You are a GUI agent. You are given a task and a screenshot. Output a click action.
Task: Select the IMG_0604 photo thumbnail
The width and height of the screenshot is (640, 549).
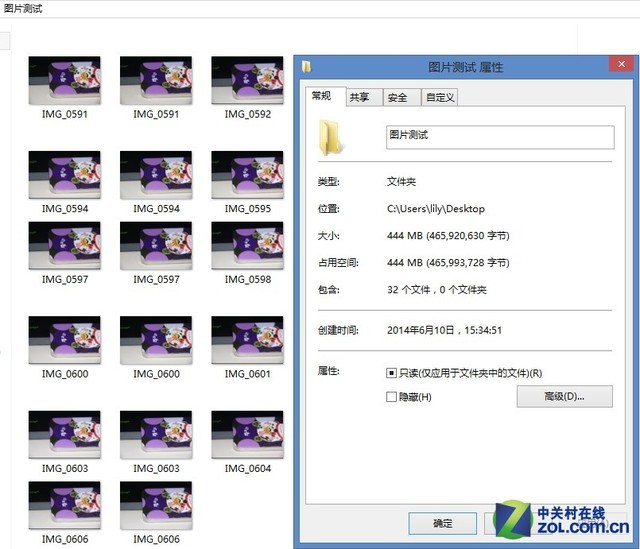coord(247,434)
